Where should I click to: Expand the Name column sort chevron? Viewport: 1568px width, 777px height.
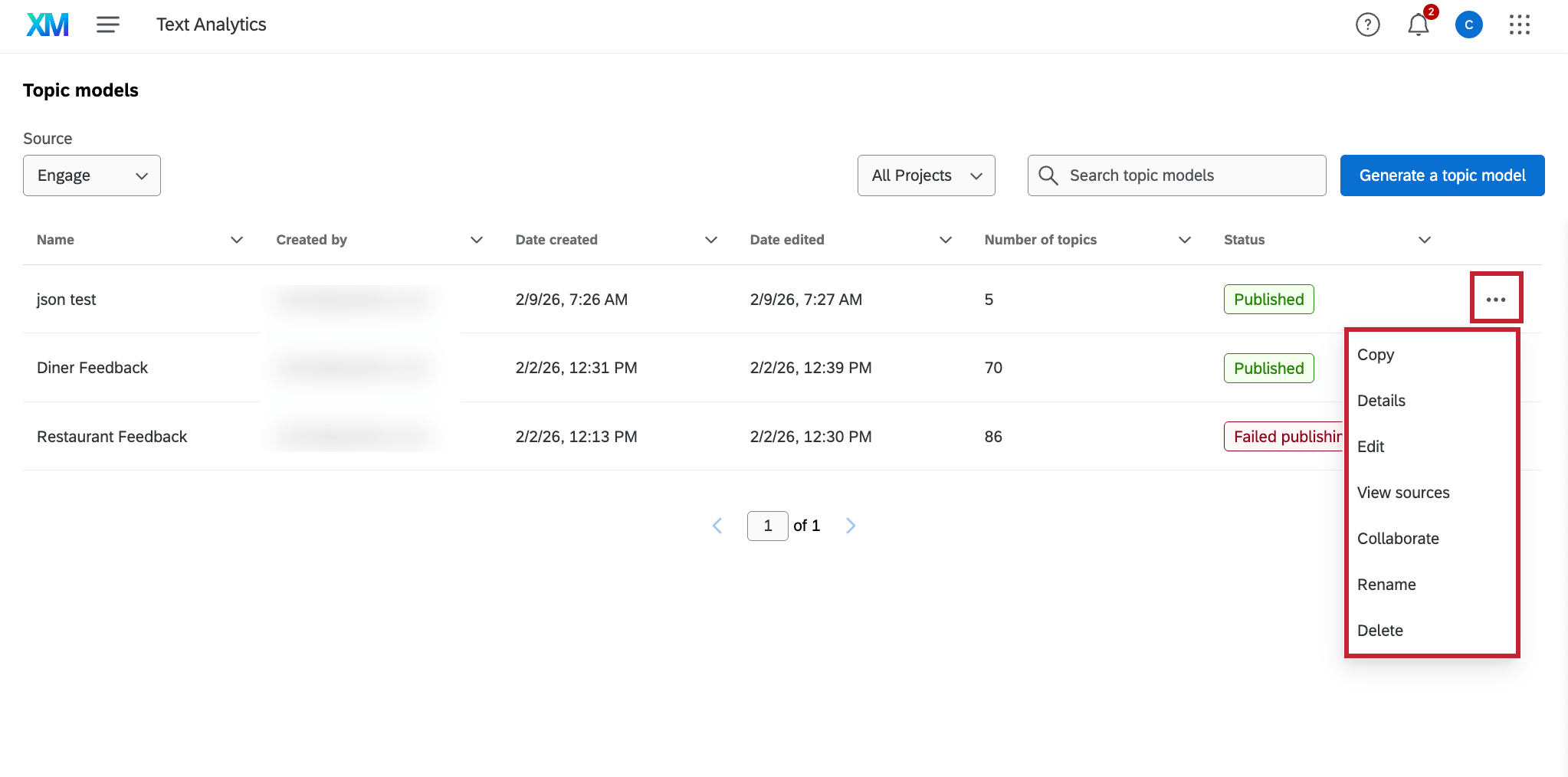pyautogui.click(x=237, y=240)
